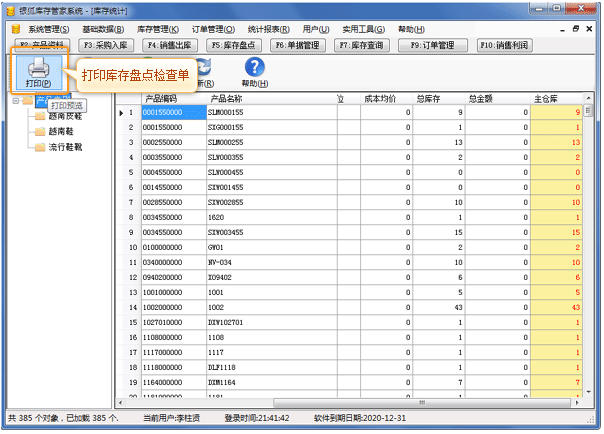Collapse the product category root tree node
The width and height of the screenshot is (604, 434).
click(15, 101)
